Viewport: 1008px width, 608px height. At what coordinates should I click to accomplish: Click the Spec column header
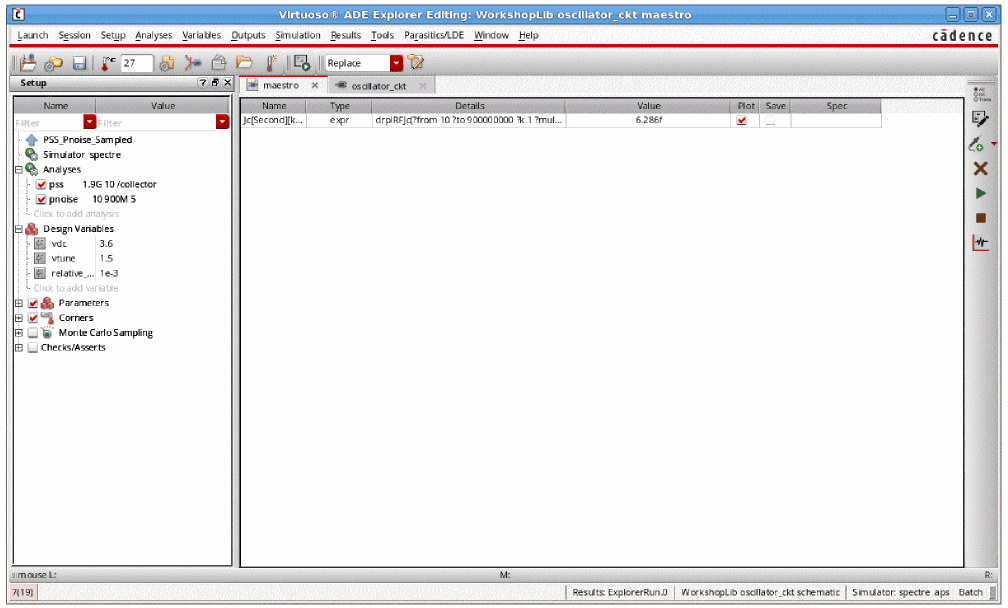click(x=836, y=105)
